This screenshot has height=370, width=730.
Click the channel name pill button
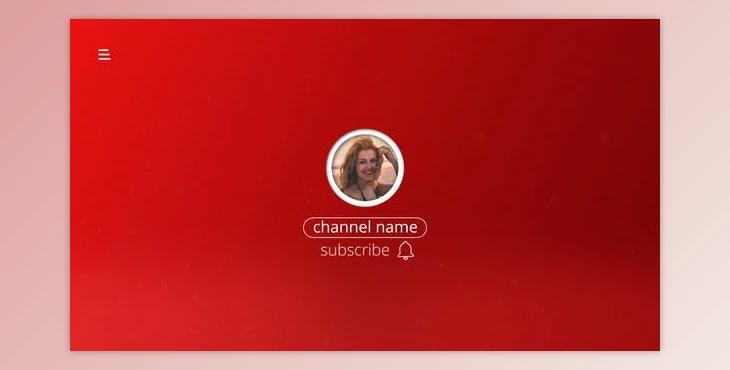[x=365, y=228]
